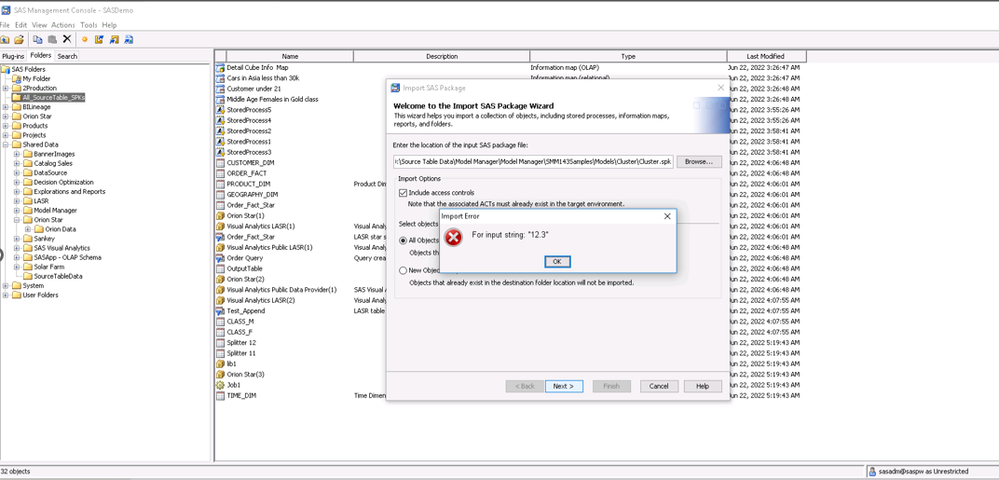Sort by the Type column header
Viewport: 999px width, 480px height.
628,56
